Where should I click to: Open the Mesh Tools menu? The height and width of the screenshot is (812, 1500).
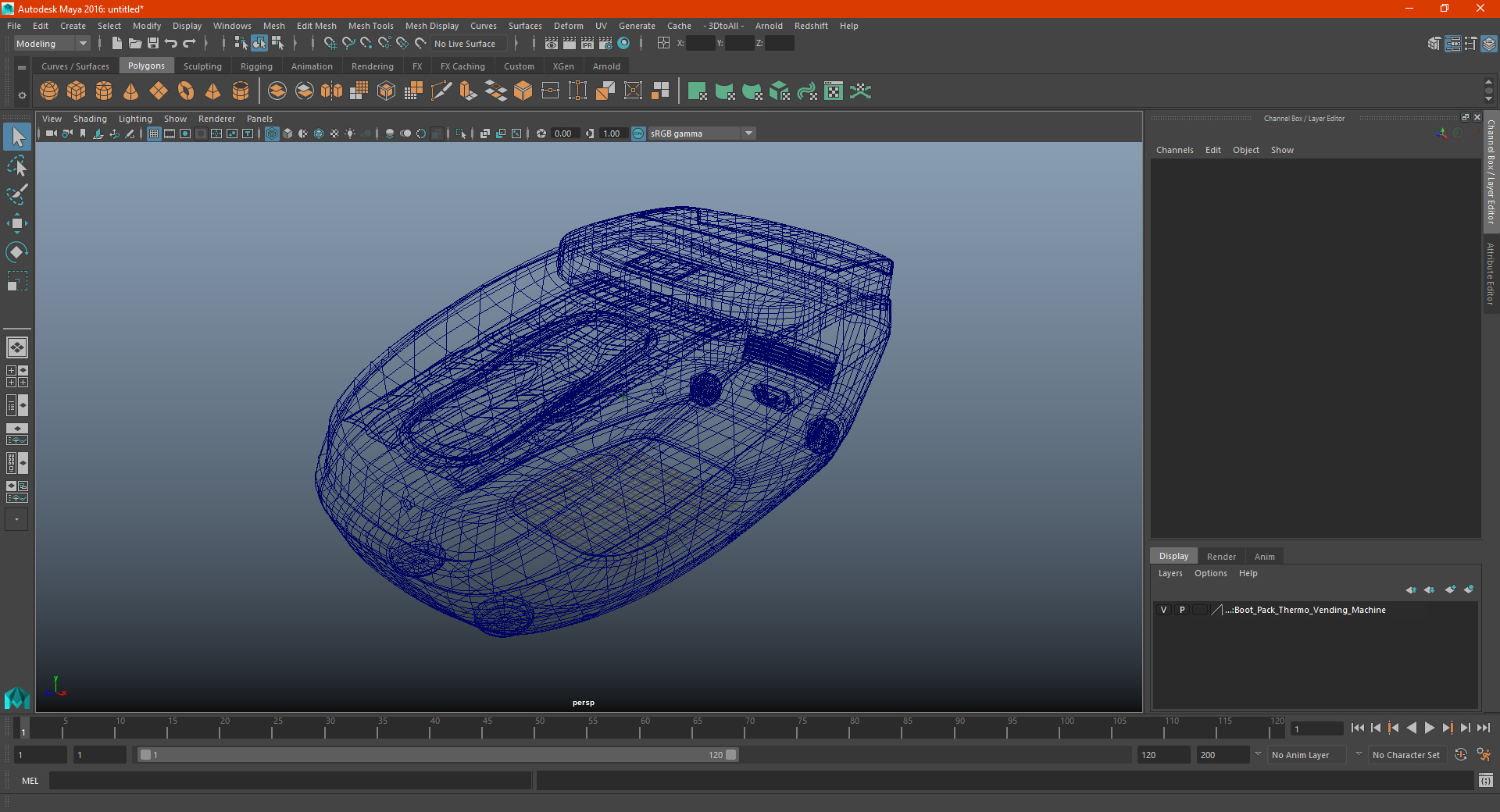pos(371,26)
